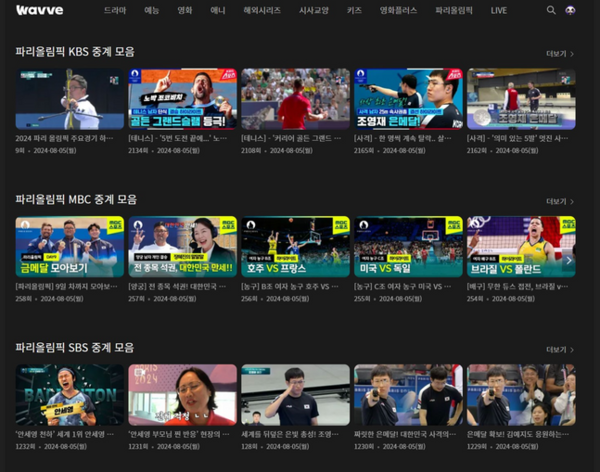Expand KBS section with 더보기 link
The width and height of the screenshot is (600, 472).
coord(560,53)
